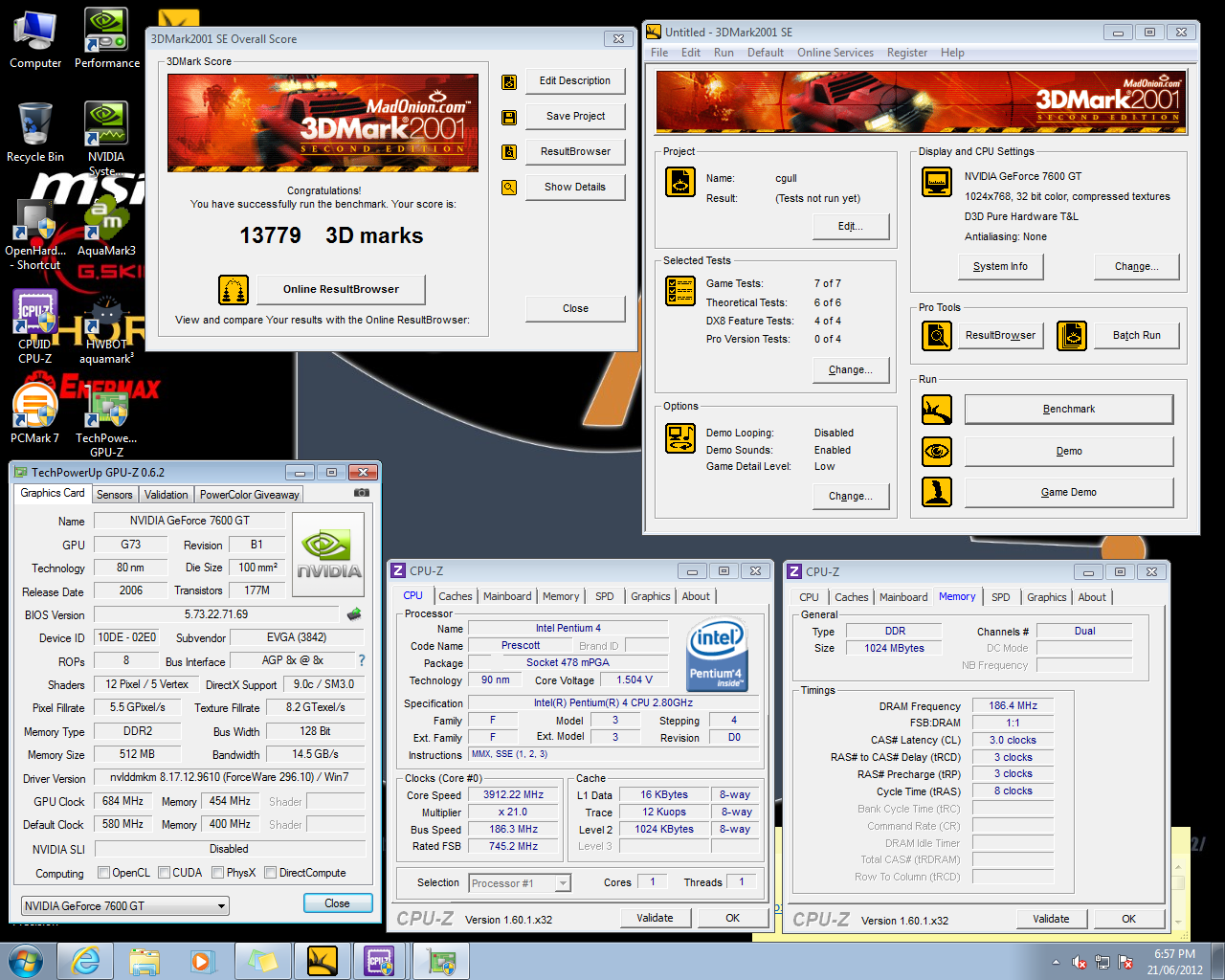Click Change in Display and CPU Settings
Image resolution: width=1225 pixels, height=980 pixels.
pyautogui.click(x=1136, y=267)
